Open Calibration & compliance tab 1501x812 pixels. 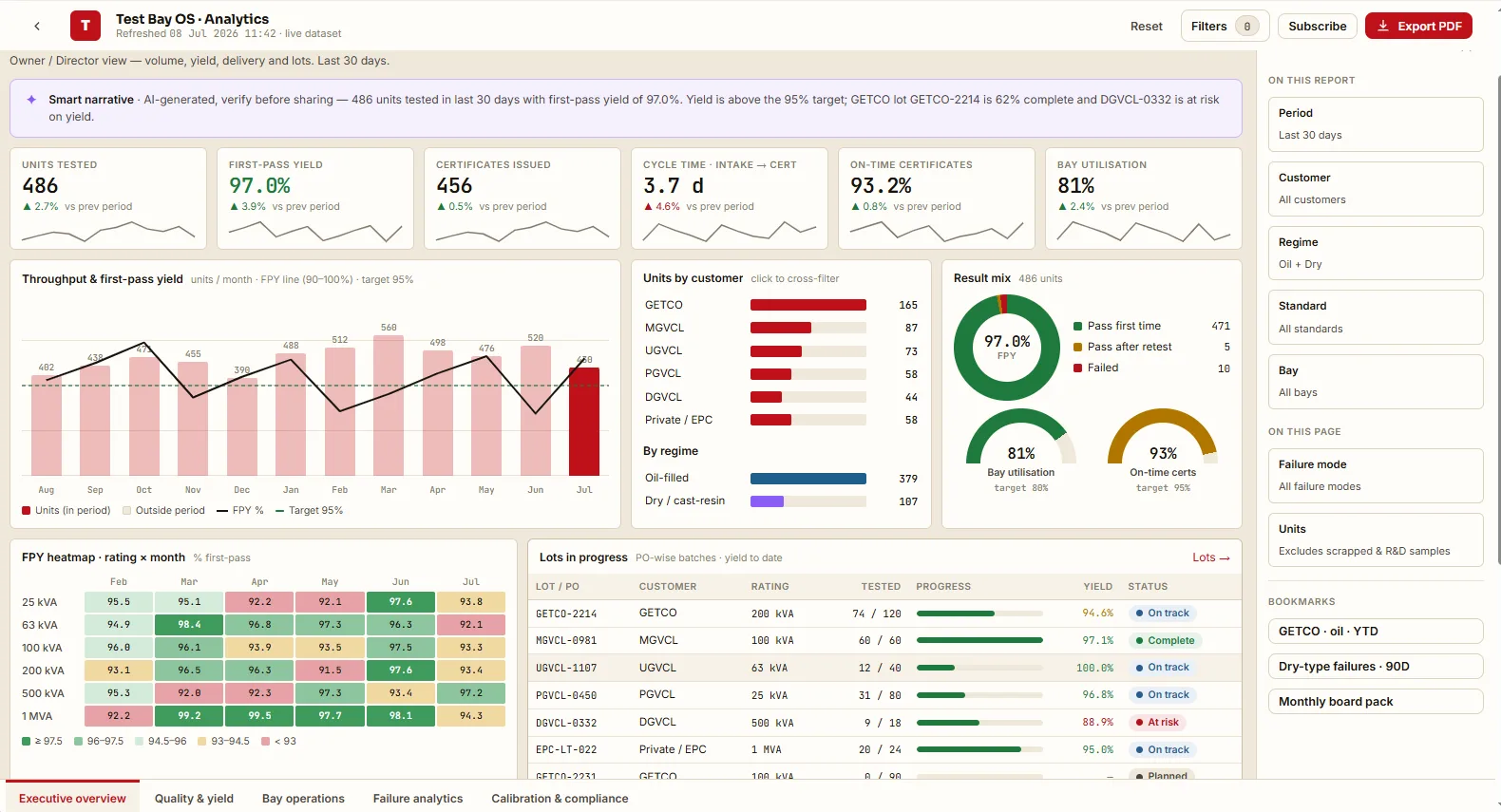tap(560, 799)
